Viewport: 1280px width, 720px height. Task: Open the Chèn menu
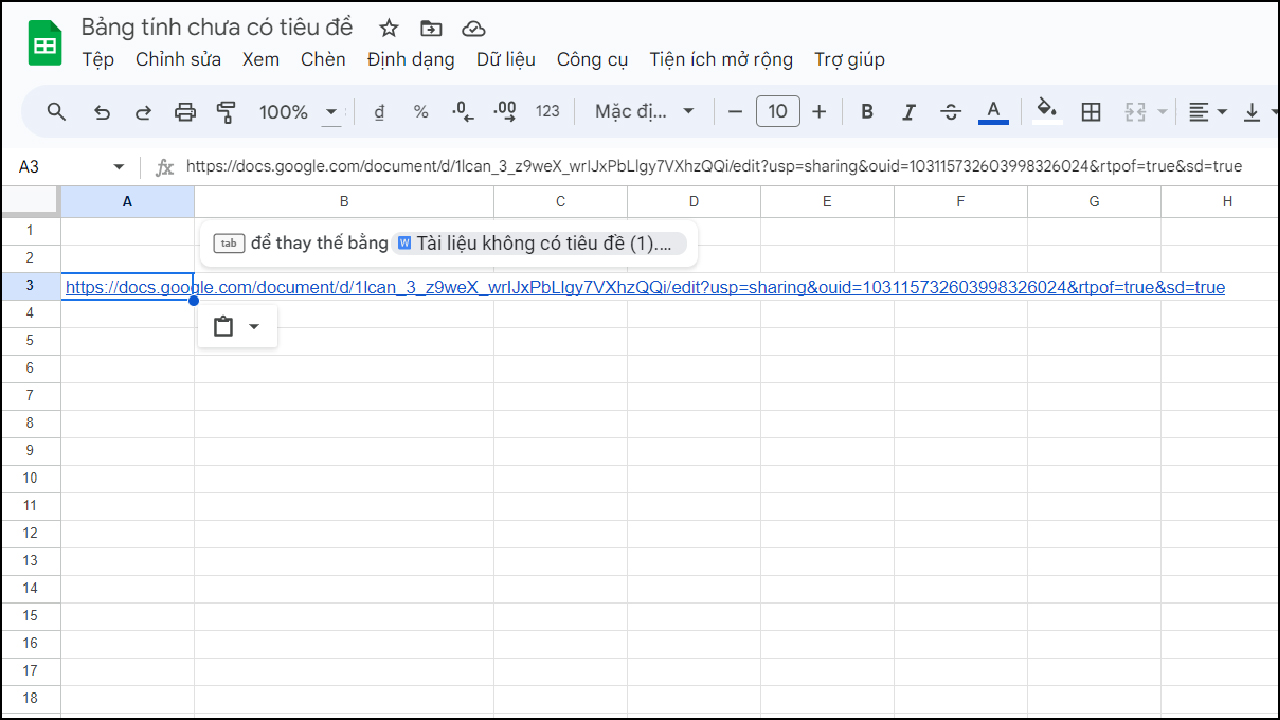coord(323,60)
